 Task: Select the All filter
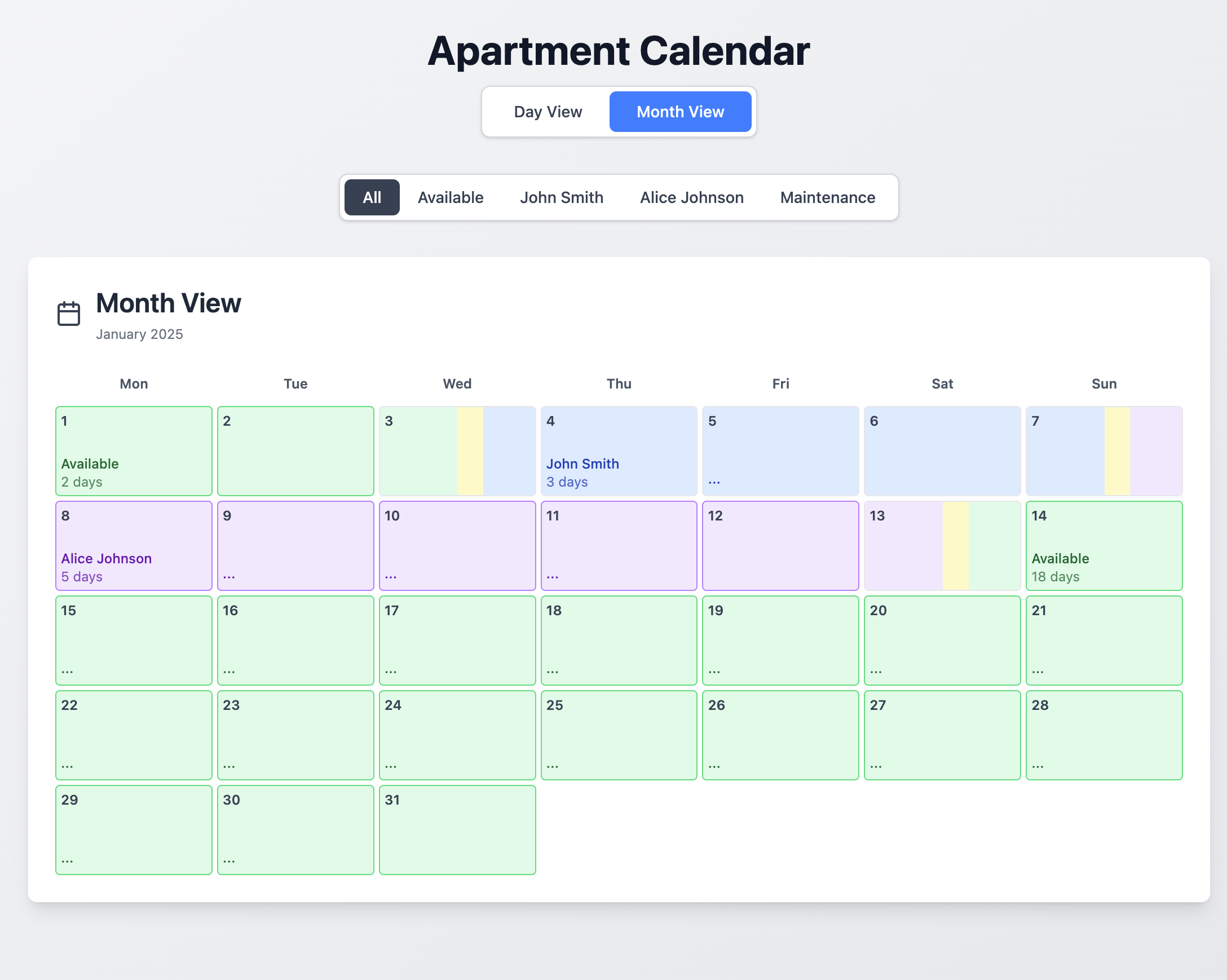pos(372,197)
